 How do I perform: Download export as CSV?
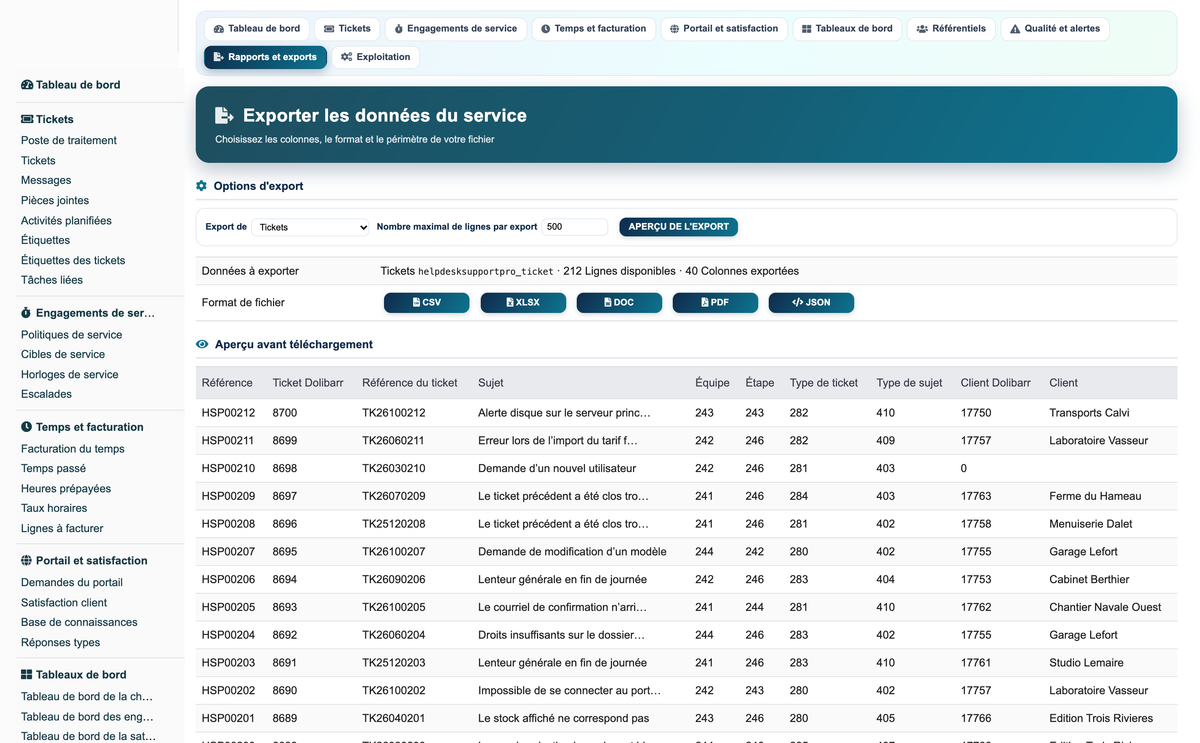click(x=427, y=302)
